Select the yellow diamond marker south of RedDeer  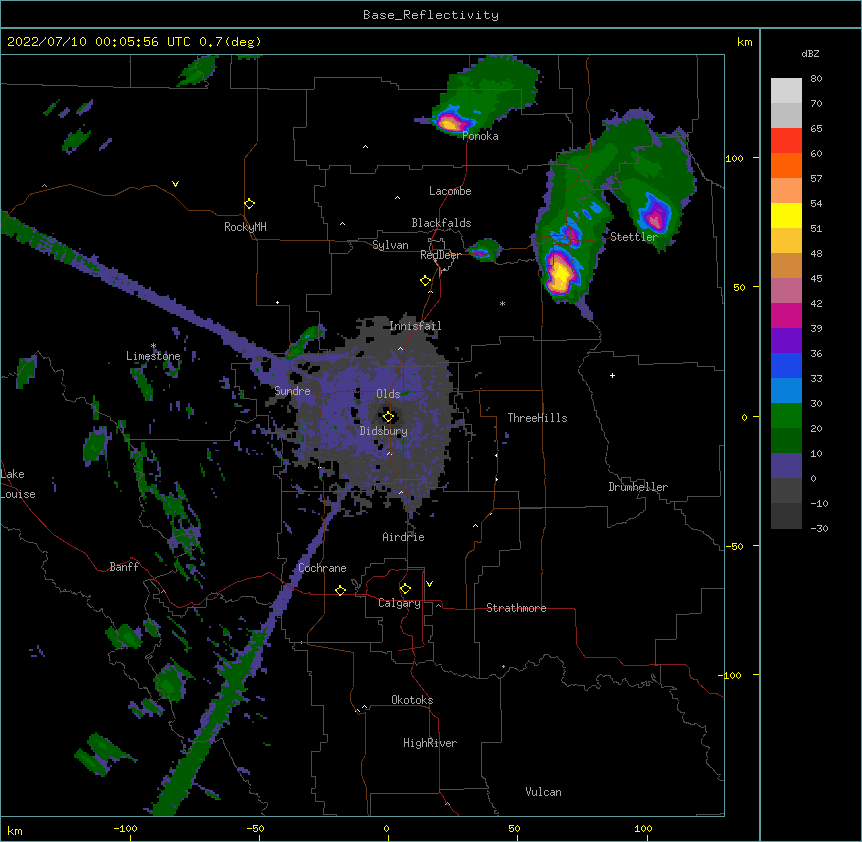click(x=426, y=281)
